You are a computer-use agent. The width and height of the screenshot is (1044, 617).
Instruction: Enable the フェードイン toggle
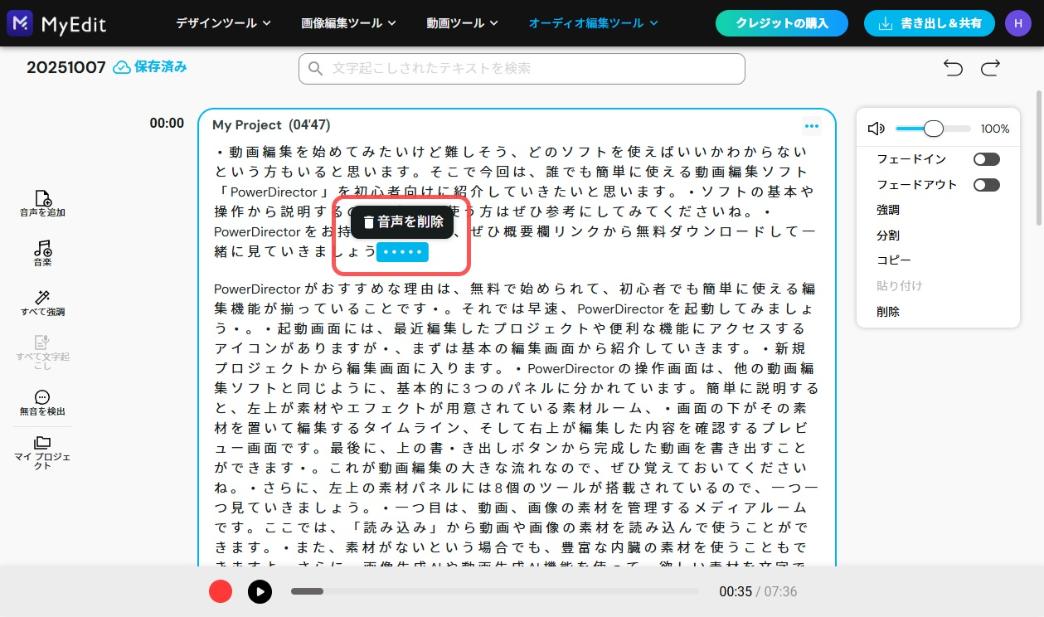click(x=986, y=158)
